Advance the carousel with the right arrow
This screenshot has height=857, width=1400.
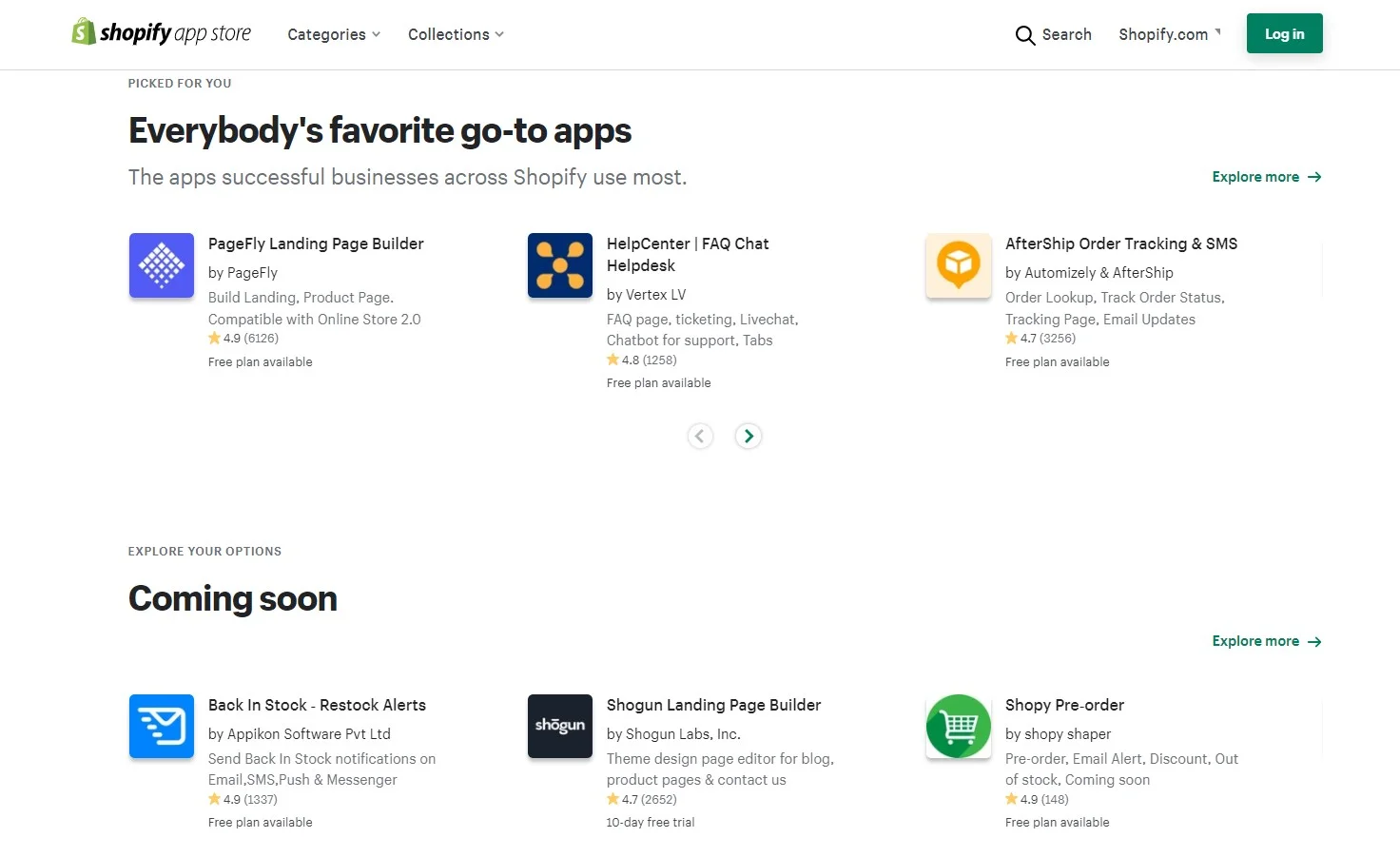749,436
